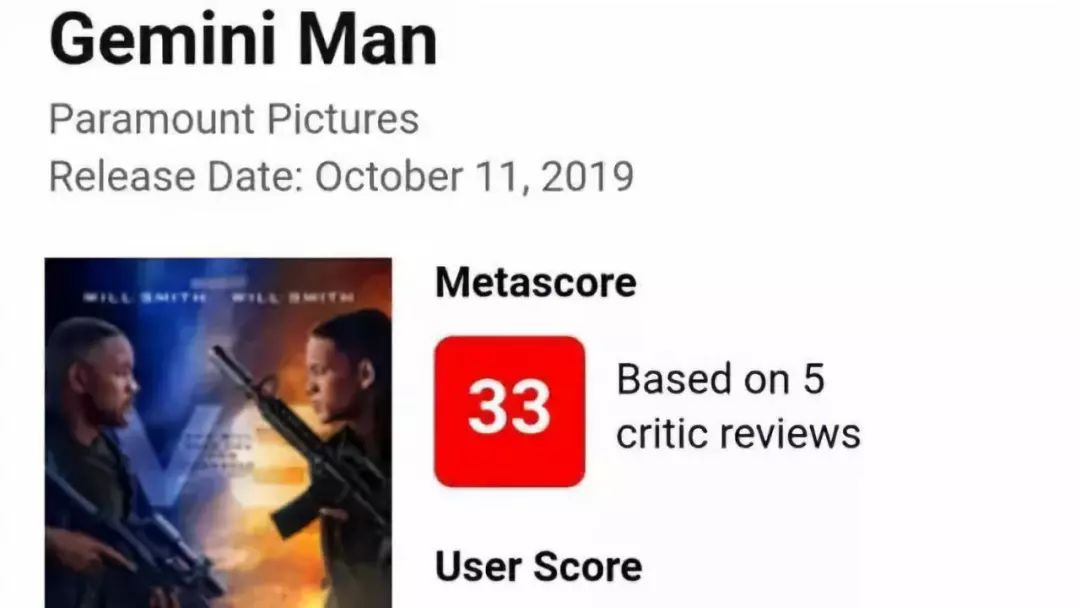Click the number 33 inside the score badge

point(510,408)
